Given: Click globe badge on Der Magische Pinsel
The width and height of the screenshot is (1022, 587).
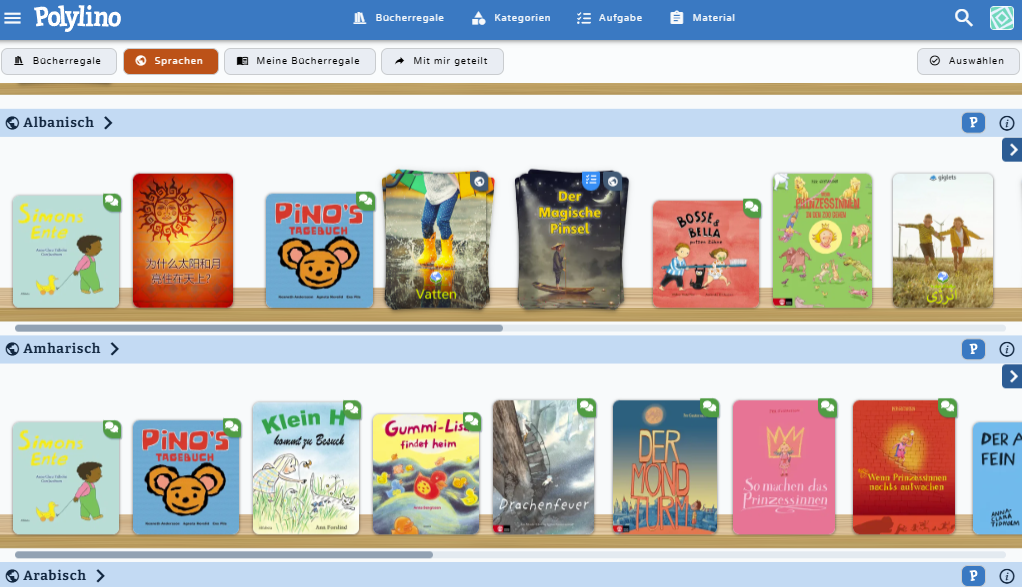Looking at the screenshot, I should [612, 182].
